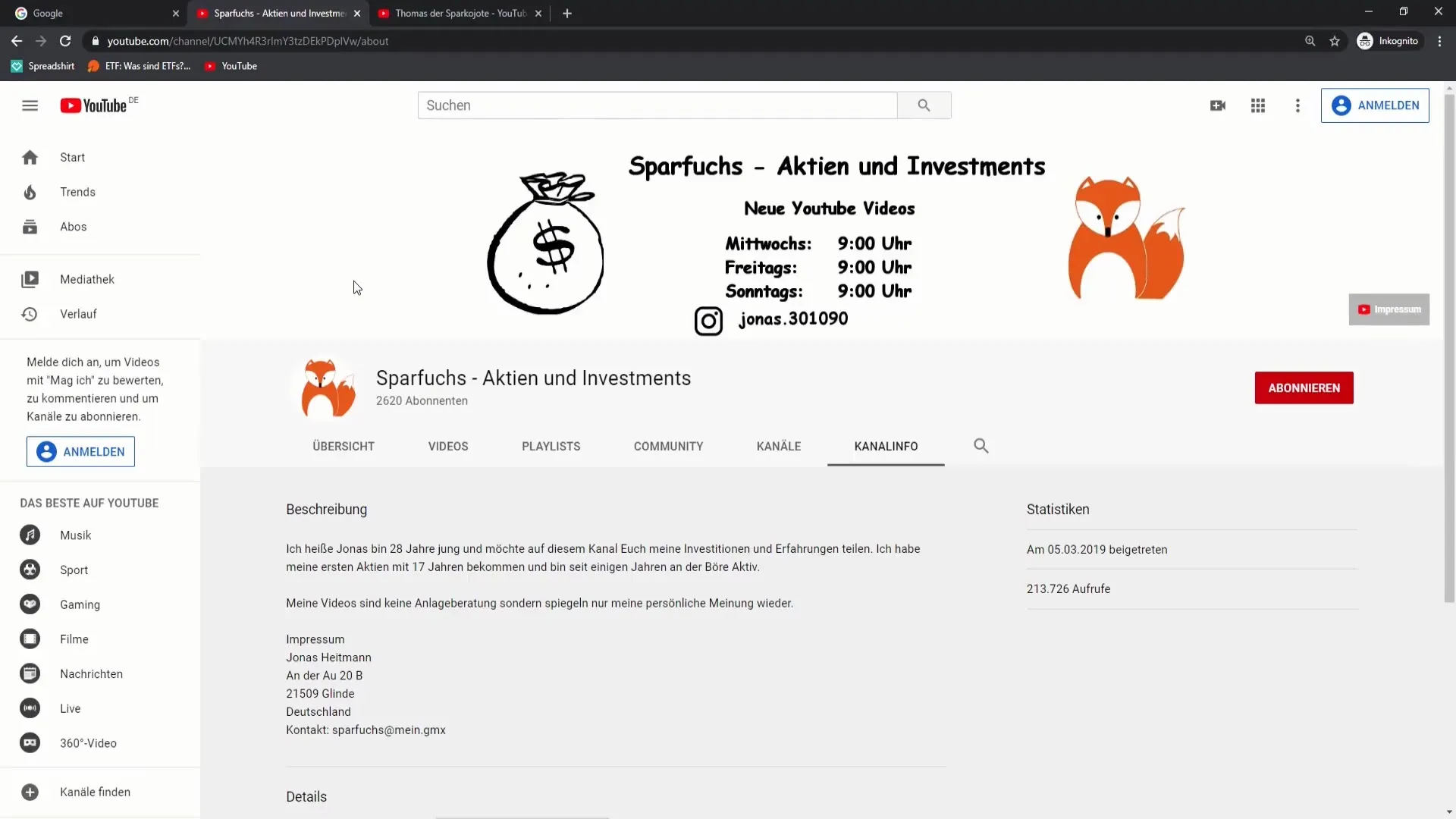Click the browser zoom magnifier icon

pos(1310,41)
